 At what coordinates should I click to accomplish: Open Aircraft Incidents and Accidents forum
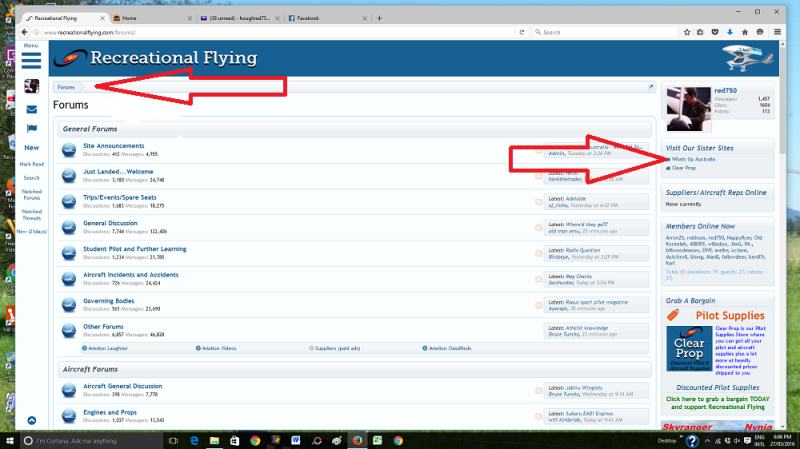click(131, 275)
